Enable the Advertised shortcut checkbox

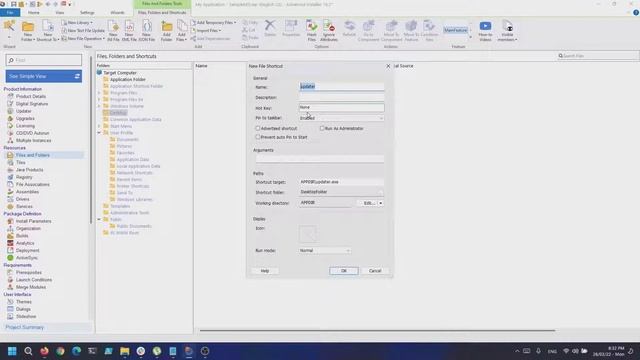(x=258, y=128)
